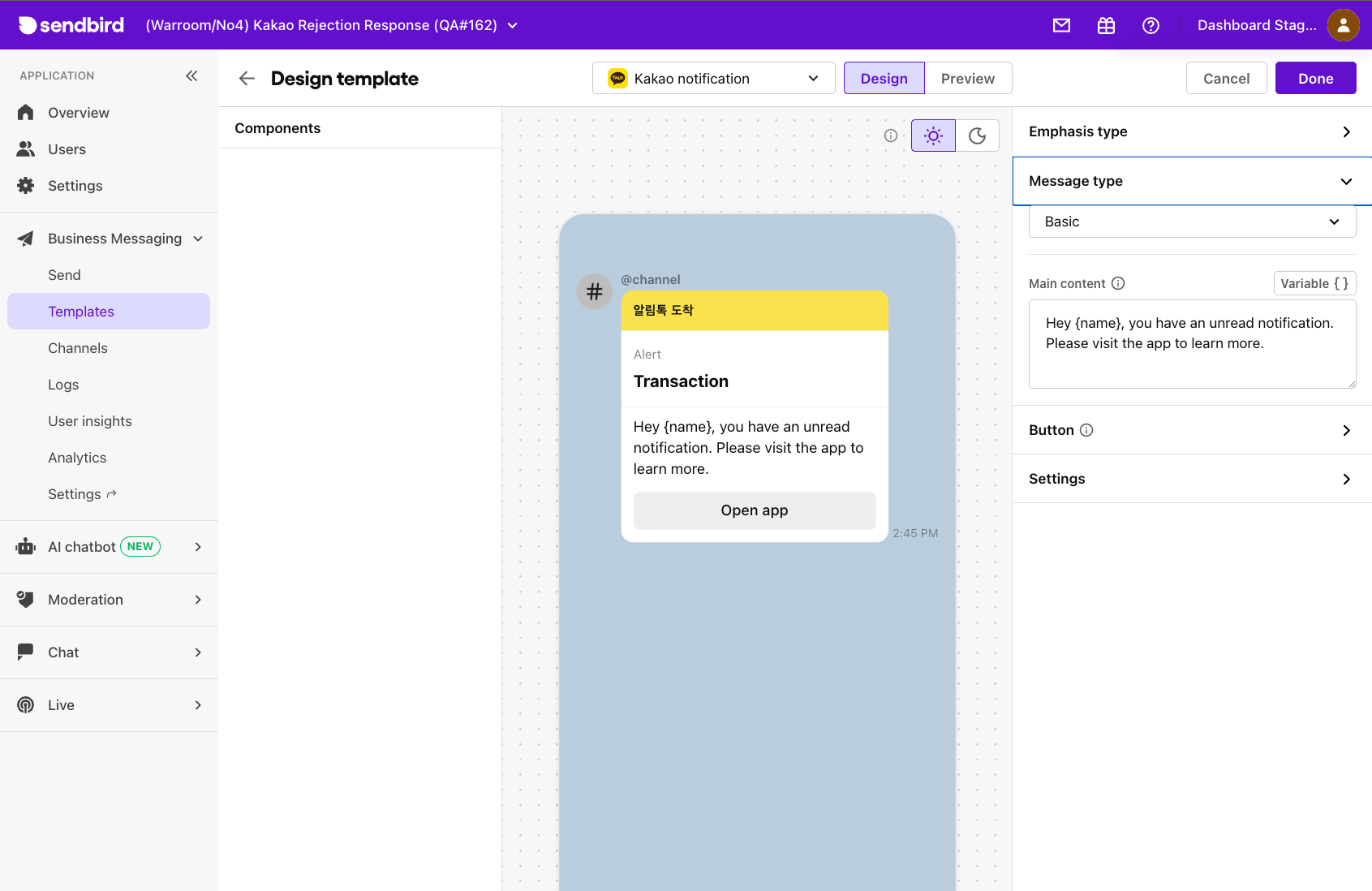Open the gift box icon
The height and width of the screenshot is (891, 1372).
1106,25
